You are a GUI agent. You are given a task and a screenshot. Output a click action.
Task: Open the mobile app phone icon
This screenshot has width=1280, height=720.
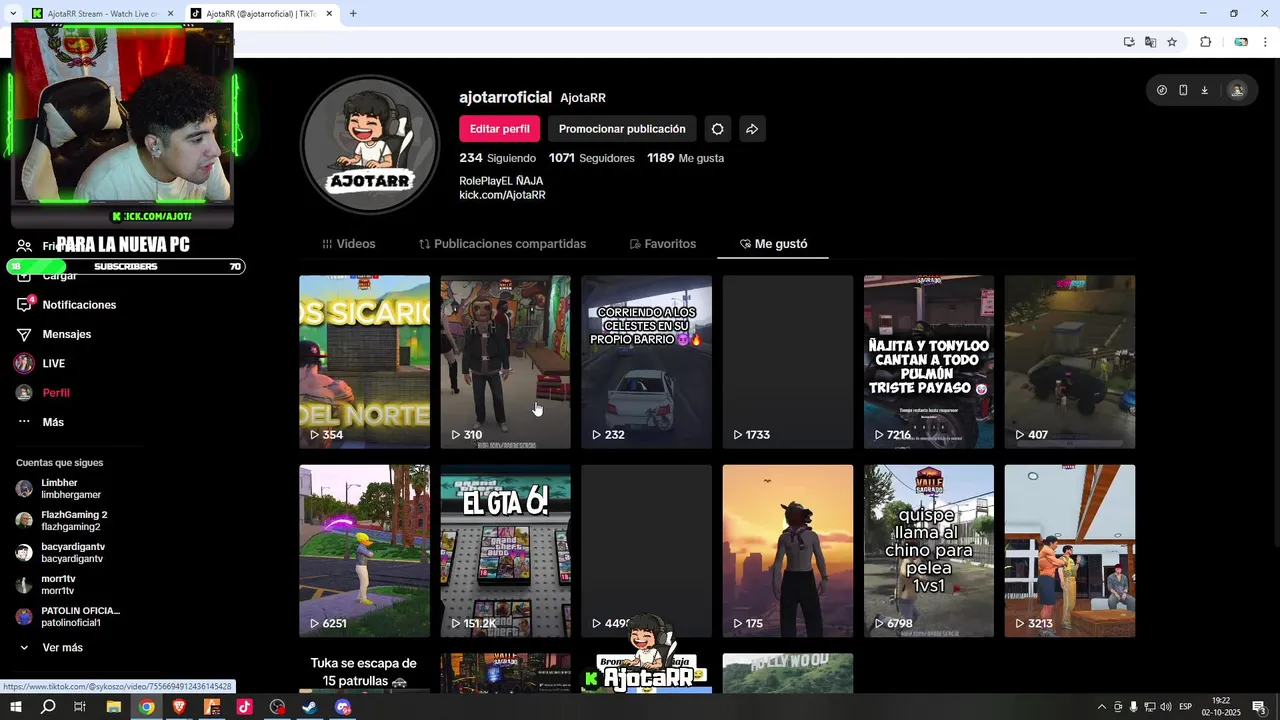click(x=1183, y=90)
